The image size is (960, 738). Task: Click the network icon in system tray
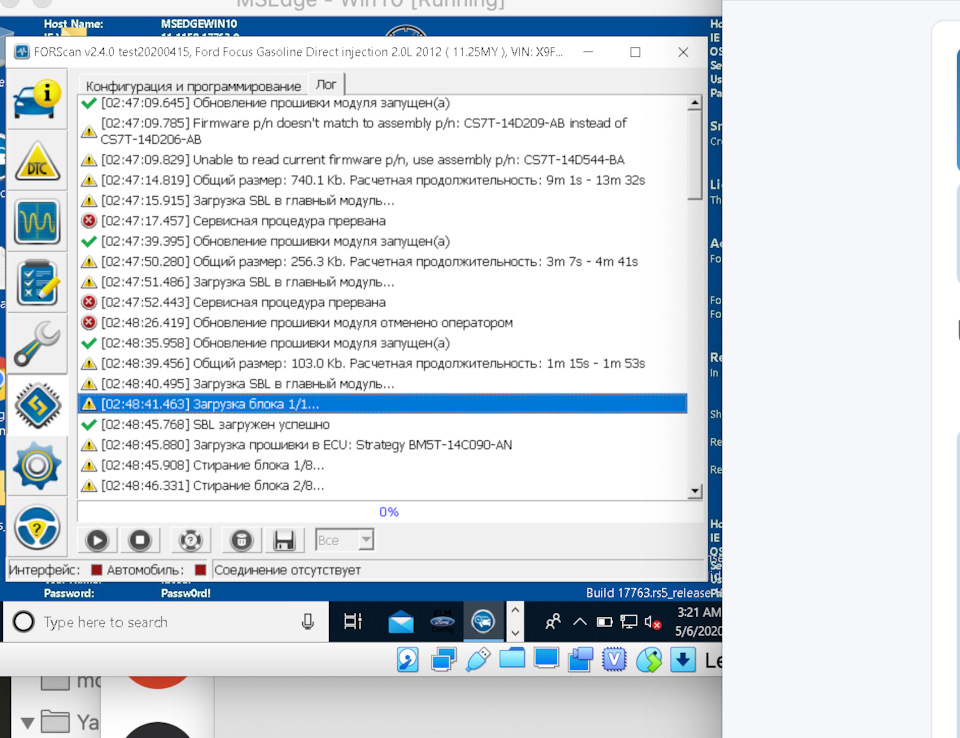(x=629, y=622)
